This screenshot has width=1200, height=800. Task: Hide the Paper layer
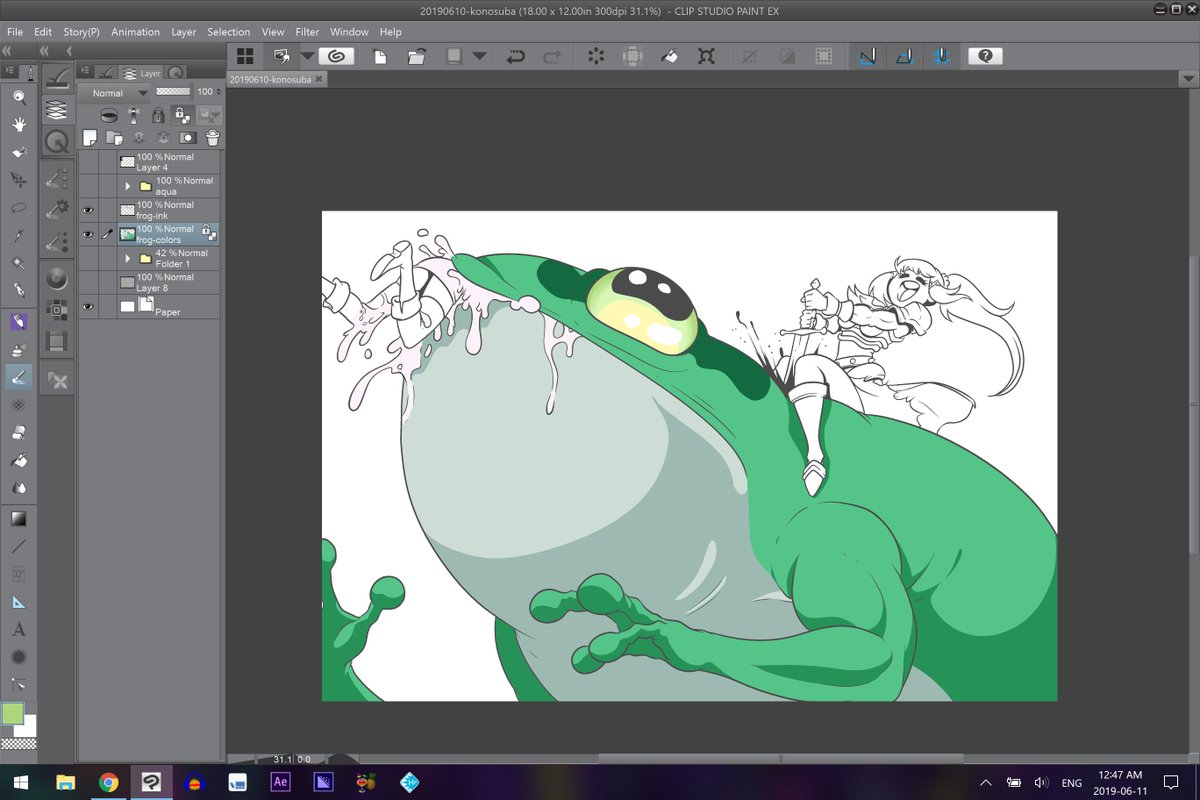tap(88, 307)
